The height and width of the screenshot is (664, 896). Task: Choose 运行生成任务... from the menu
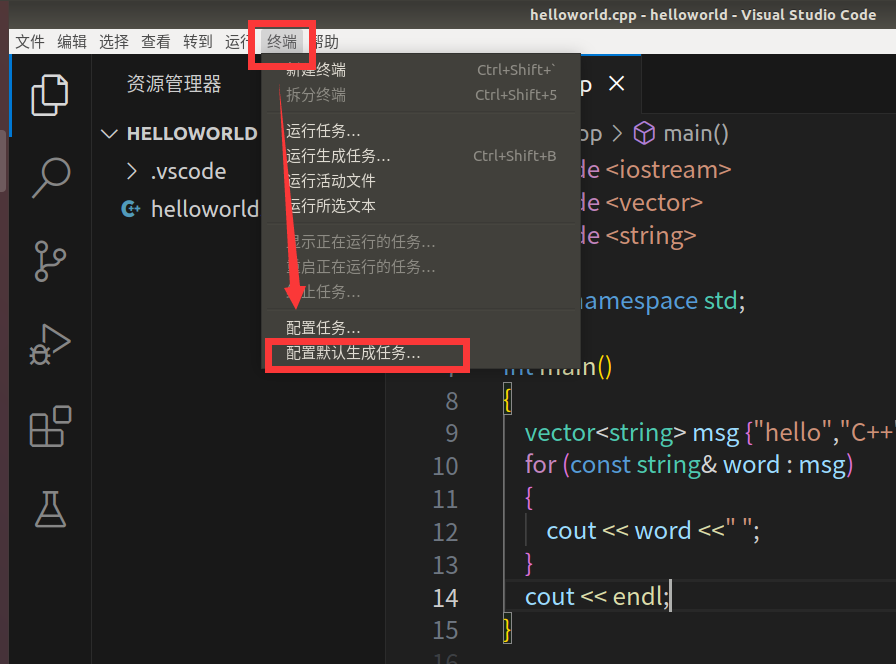(x=421, y=156)
